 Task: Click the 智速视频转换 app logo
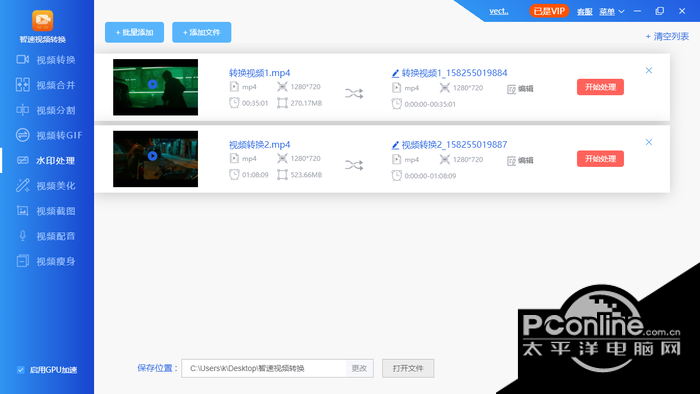click(43, 21)
